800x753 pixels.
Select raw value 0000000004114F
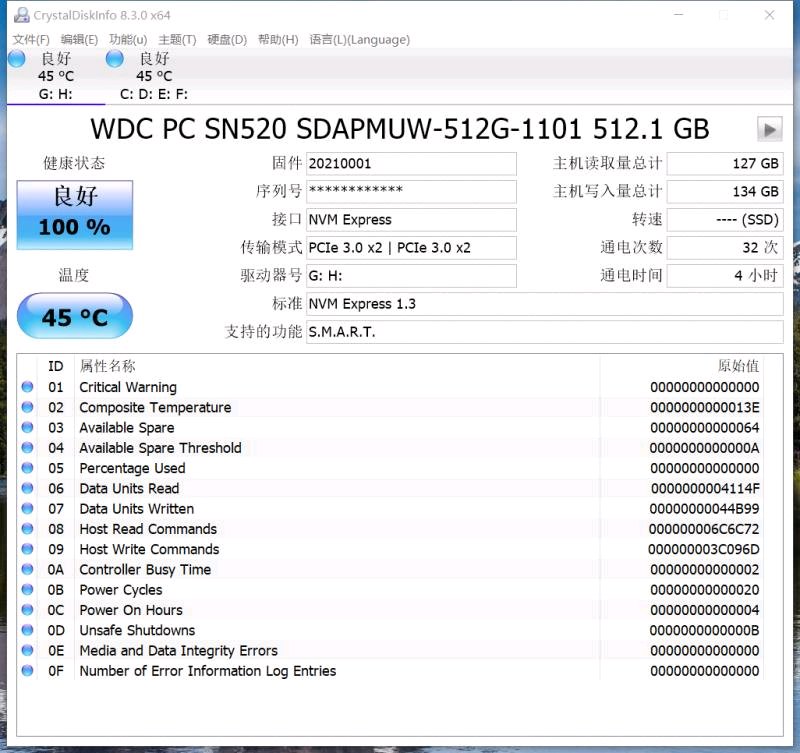(x=705, y=489)
